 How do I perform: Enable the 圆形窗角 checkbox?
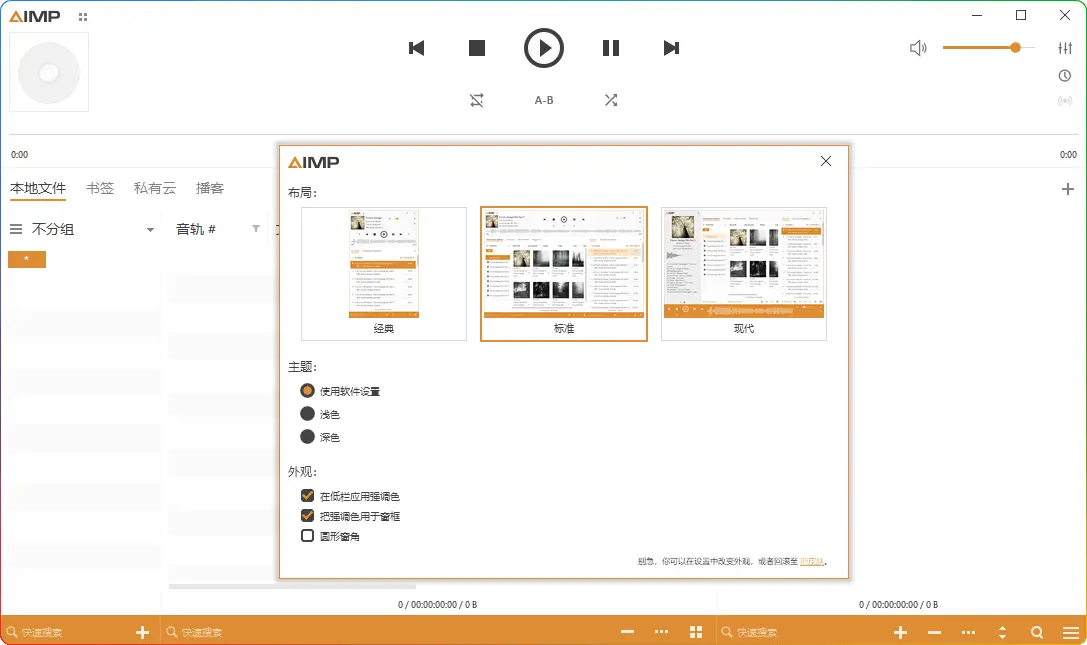pyautogui.click(x=308, y=536)
